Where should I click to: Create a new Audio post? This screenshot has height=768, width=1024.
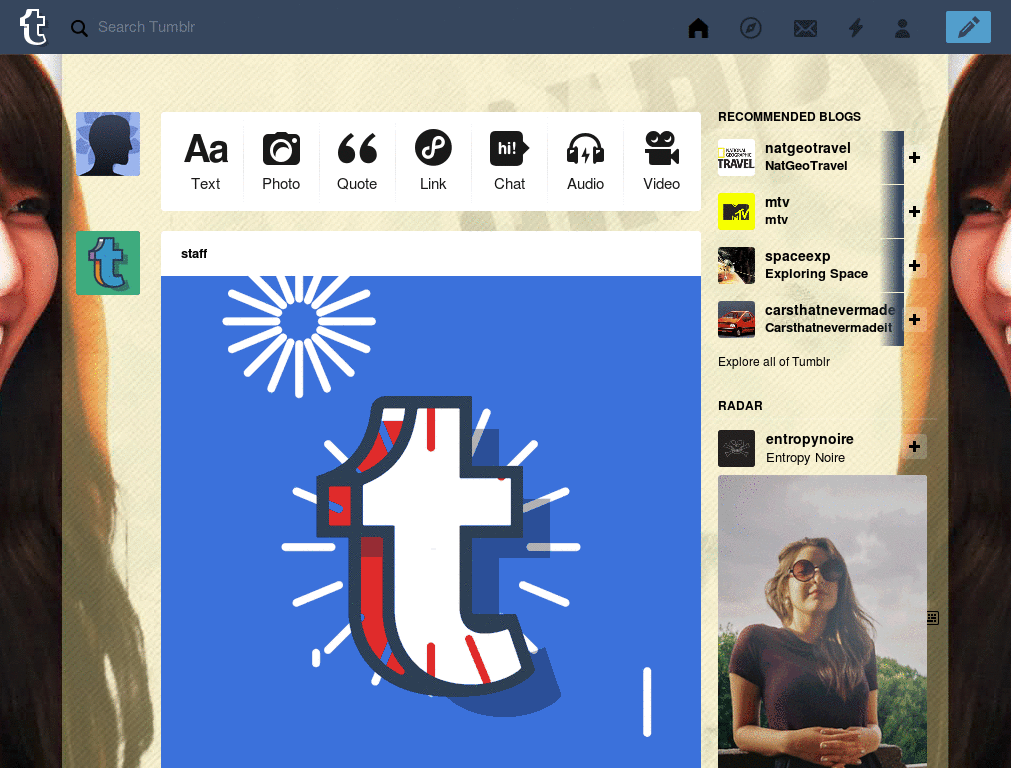click(x=585, y=161)
